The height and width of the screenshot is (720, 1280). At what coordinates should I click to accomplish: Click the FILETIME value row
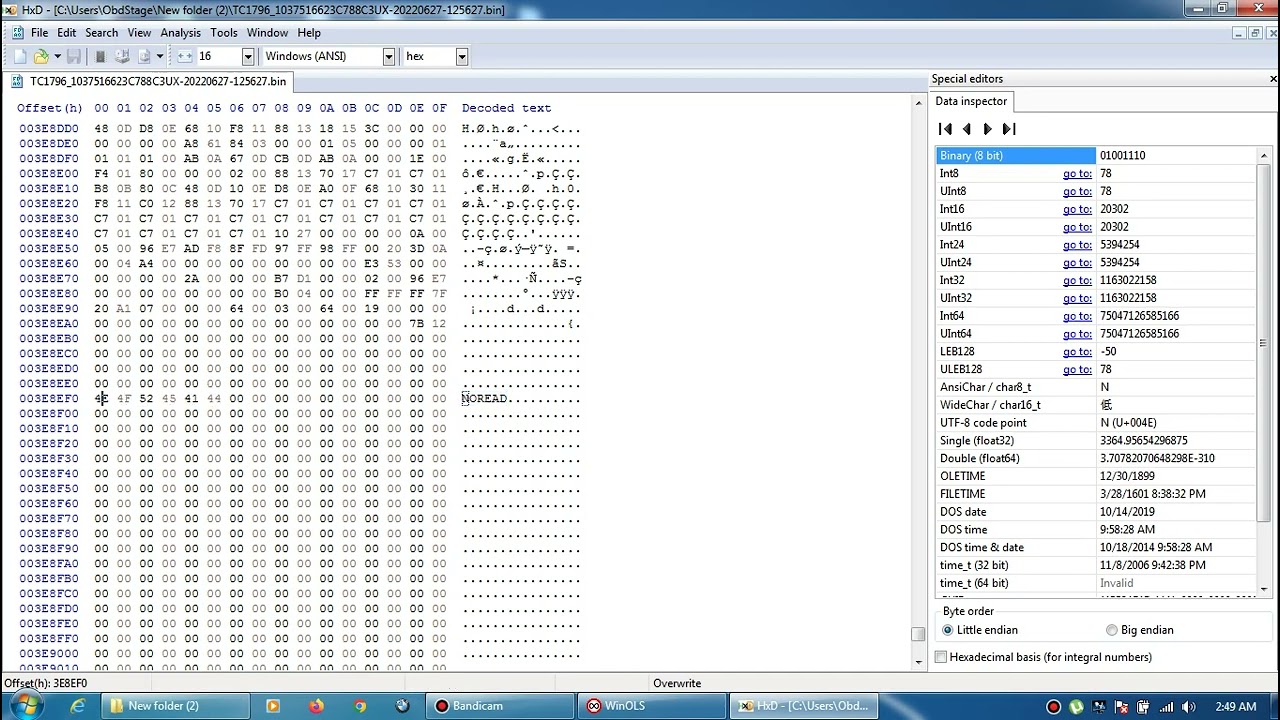(x=1096, y=494)
